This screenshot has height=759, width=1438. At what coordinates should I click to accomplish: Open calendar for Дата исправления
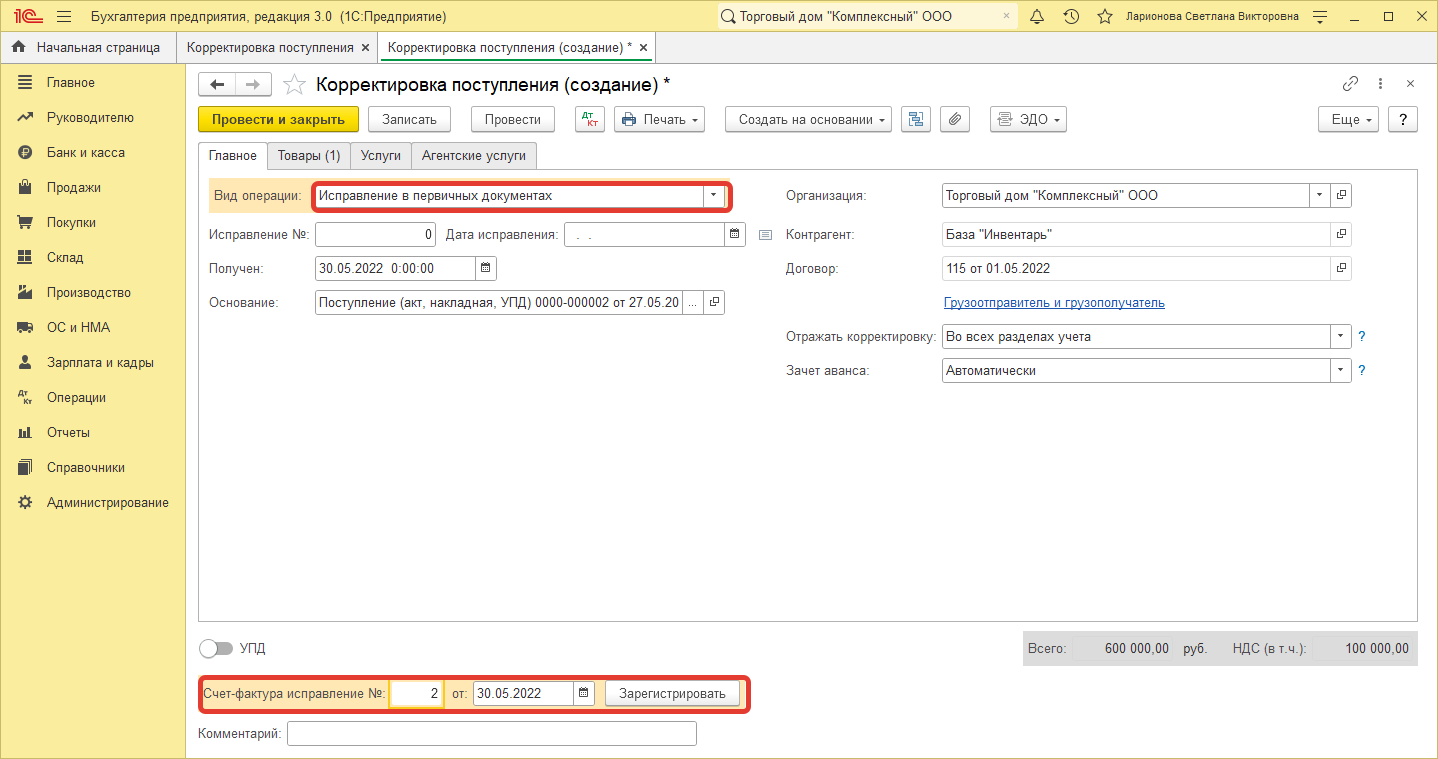pyautogui.click(x=735, y=234)
